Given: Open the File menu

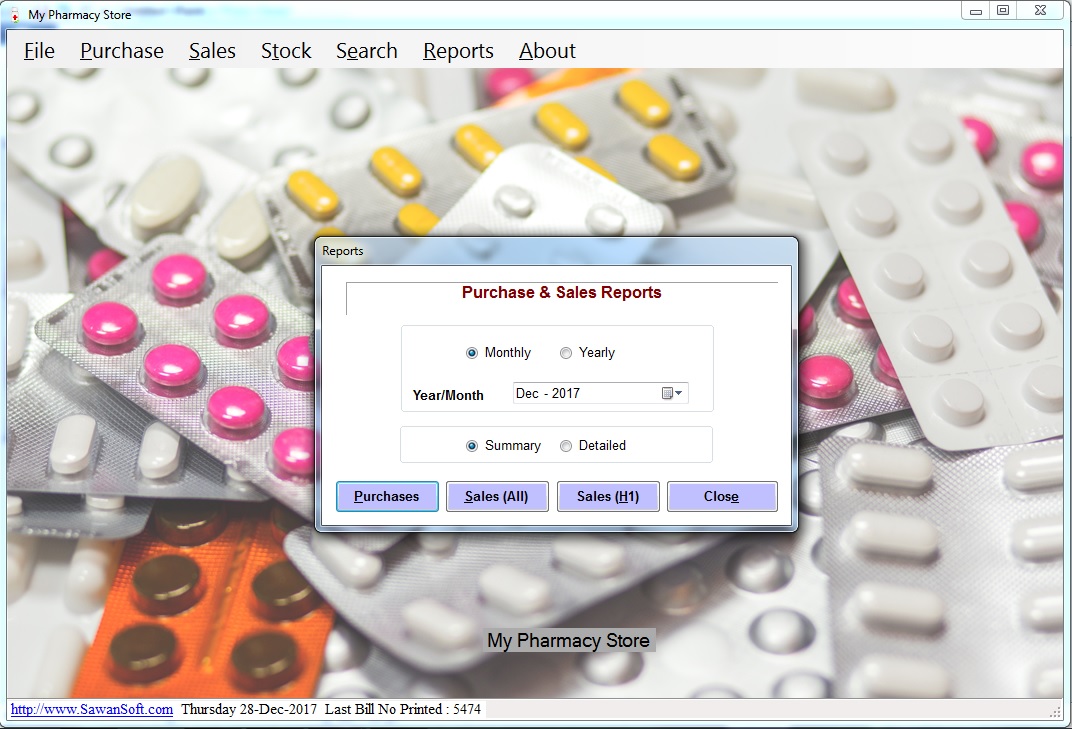Looking at the screenshot, I should click(39, 51).
